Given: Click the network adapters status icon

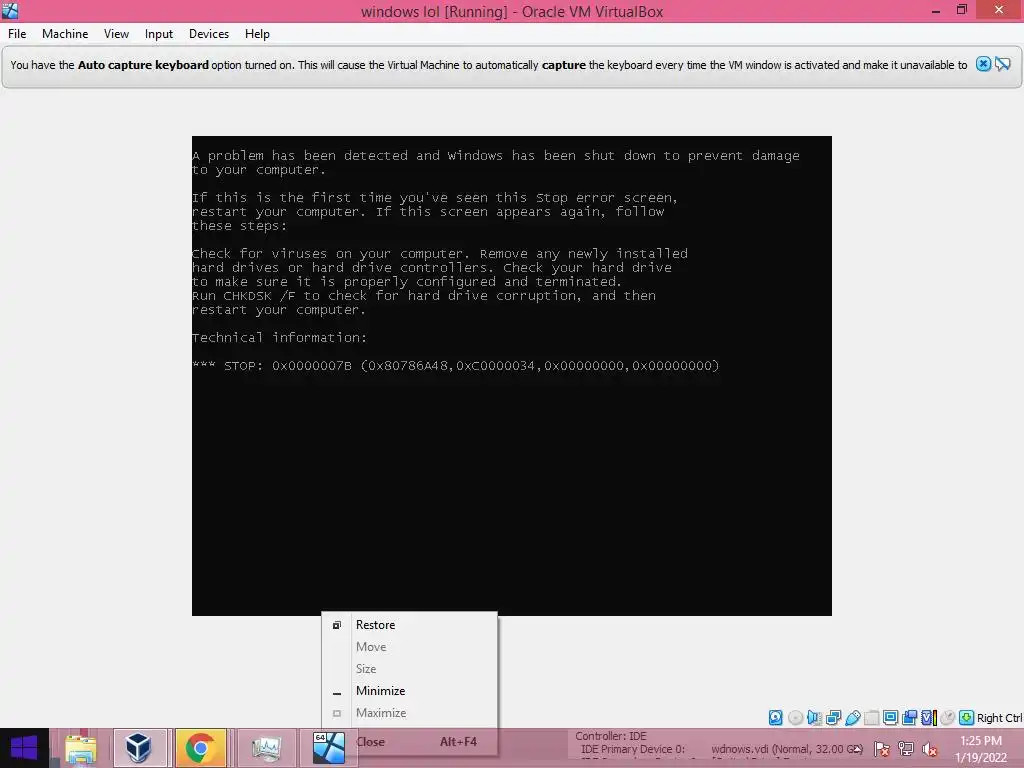Looking at the screenshot, I should coord(833,718).
